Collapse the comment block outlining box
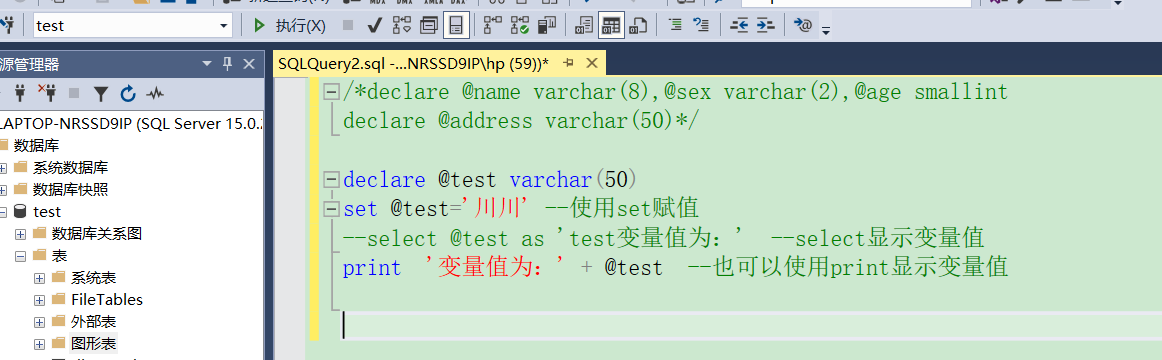Viewport: 1162px width, 360px height. [x=332, y=93]
